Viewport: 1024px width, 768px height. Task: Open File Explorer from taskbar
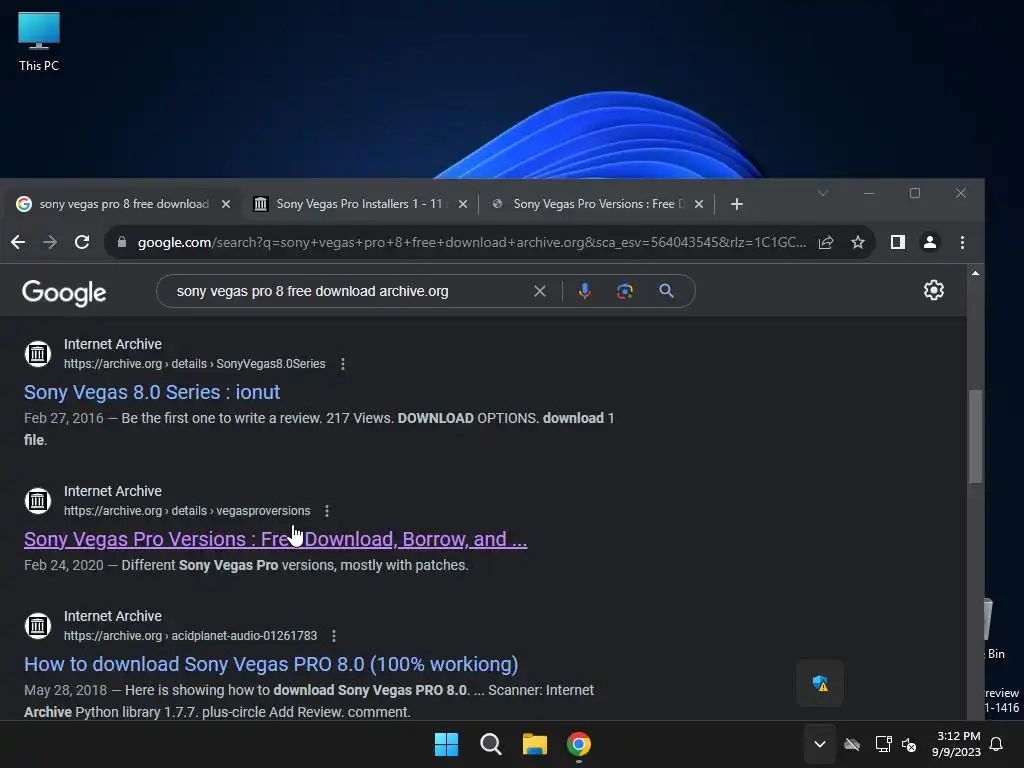(535, 744)
